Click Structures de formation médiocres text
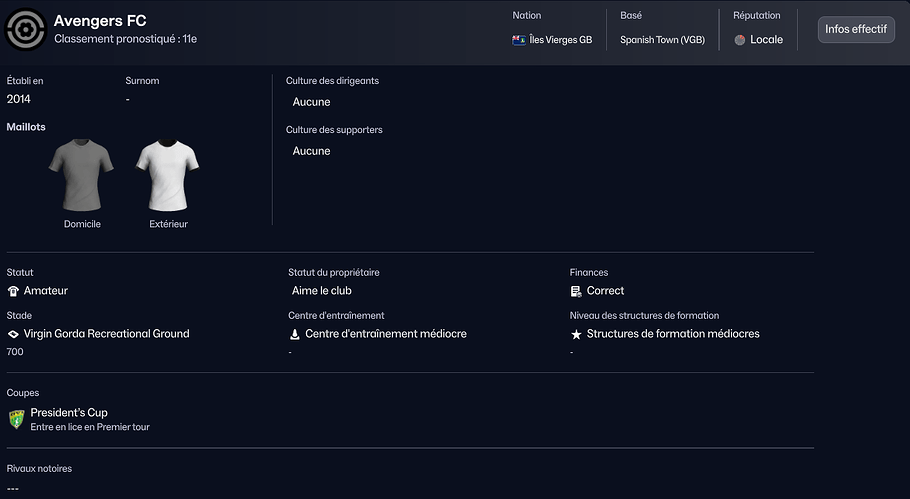 click(x=673, y=334)
